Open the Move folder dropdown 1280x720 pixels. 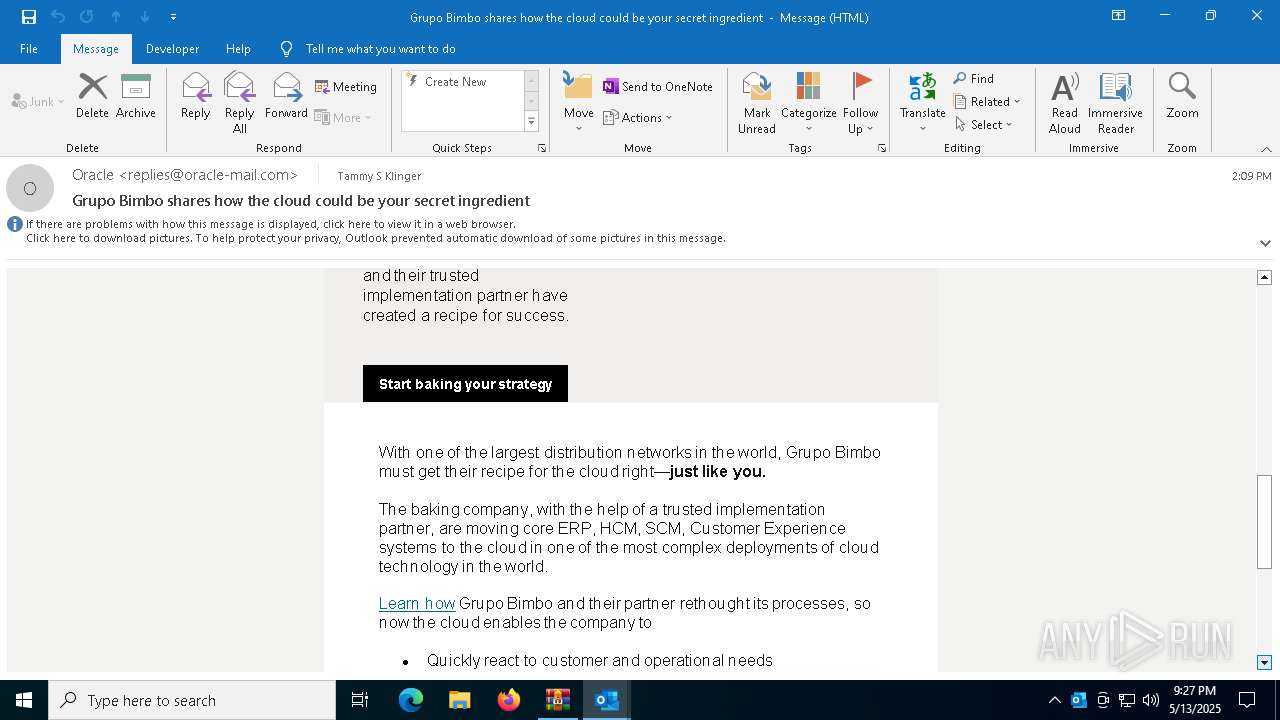point(578,103)
